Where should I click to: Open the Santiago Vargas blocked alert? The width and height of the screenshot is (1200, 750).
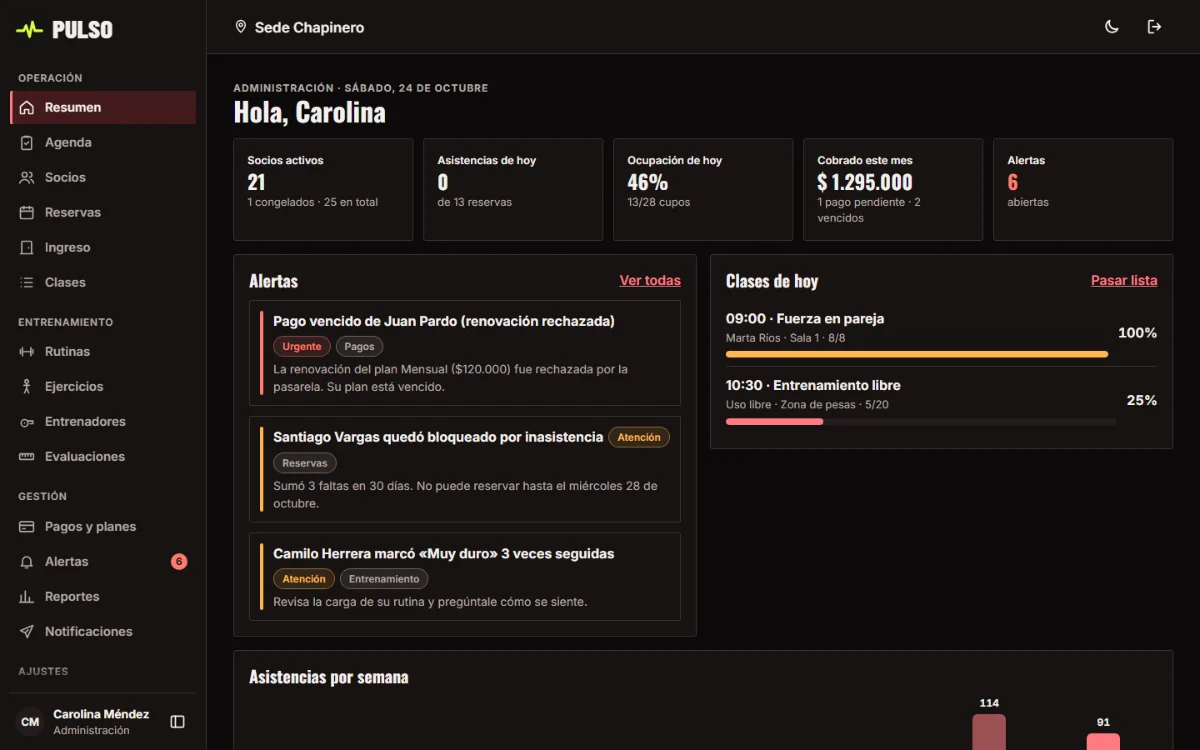[x=465, y=469]
